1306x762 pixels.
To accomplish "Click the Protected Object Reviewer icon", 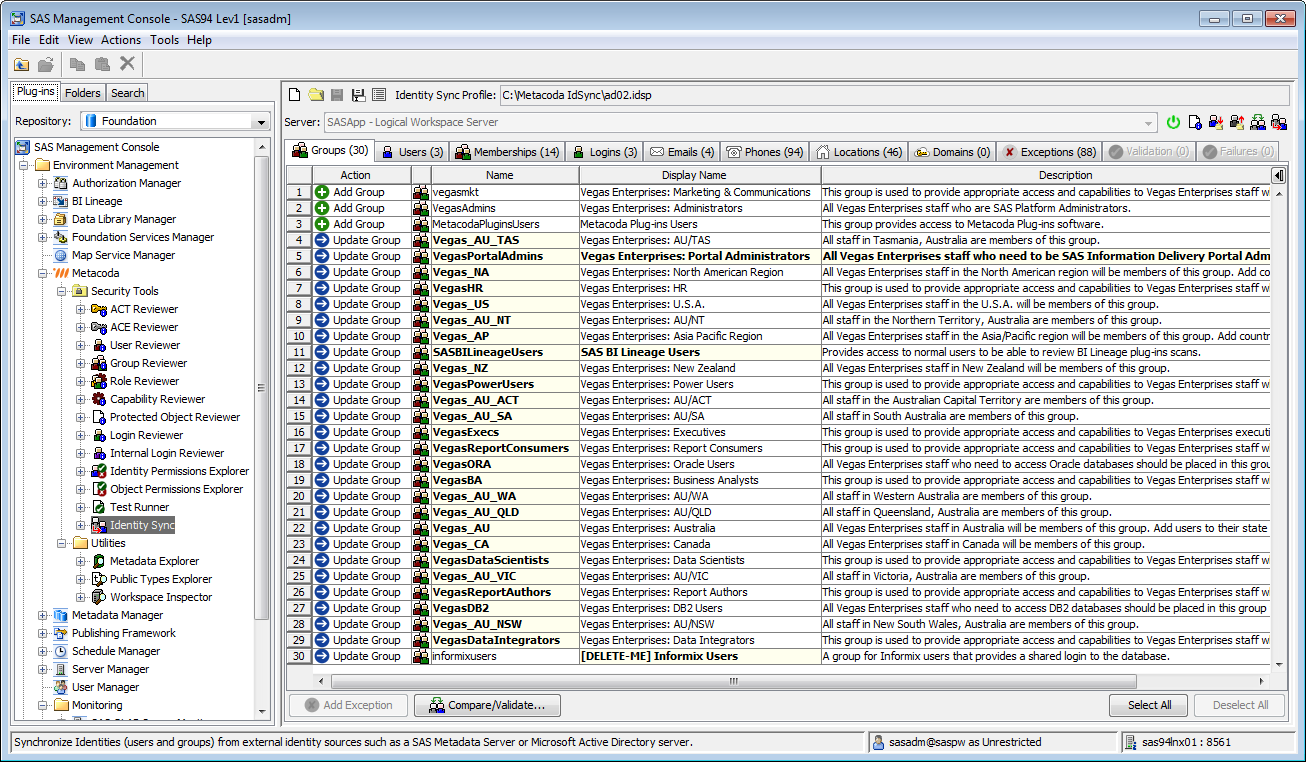I will [x=99, y=417].
